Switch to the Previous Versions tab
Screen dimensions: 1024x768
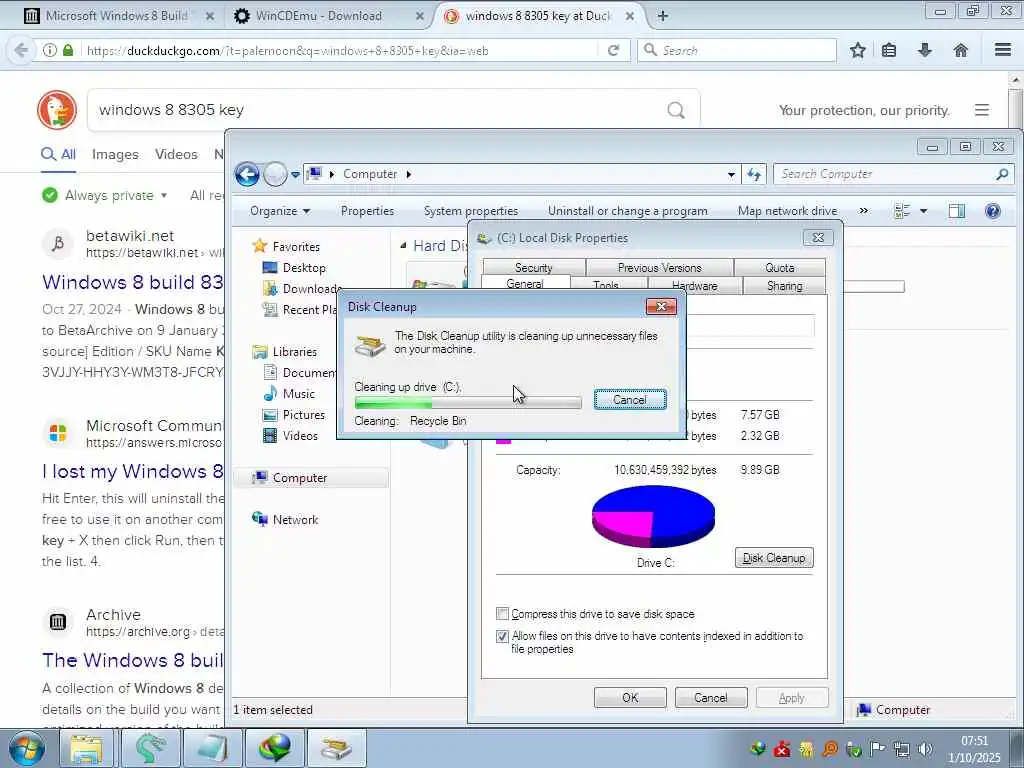click(x=660, y=267)
